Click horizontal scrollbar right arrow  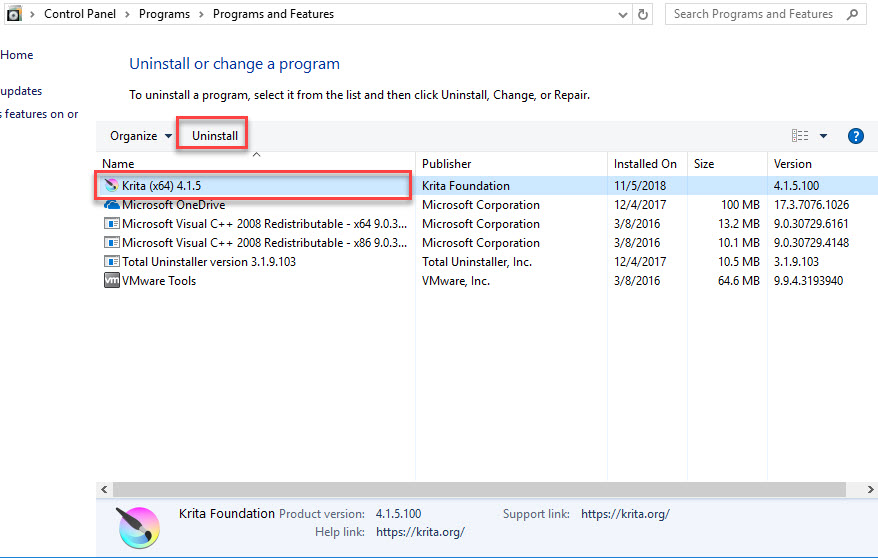[x=870, y=489]
